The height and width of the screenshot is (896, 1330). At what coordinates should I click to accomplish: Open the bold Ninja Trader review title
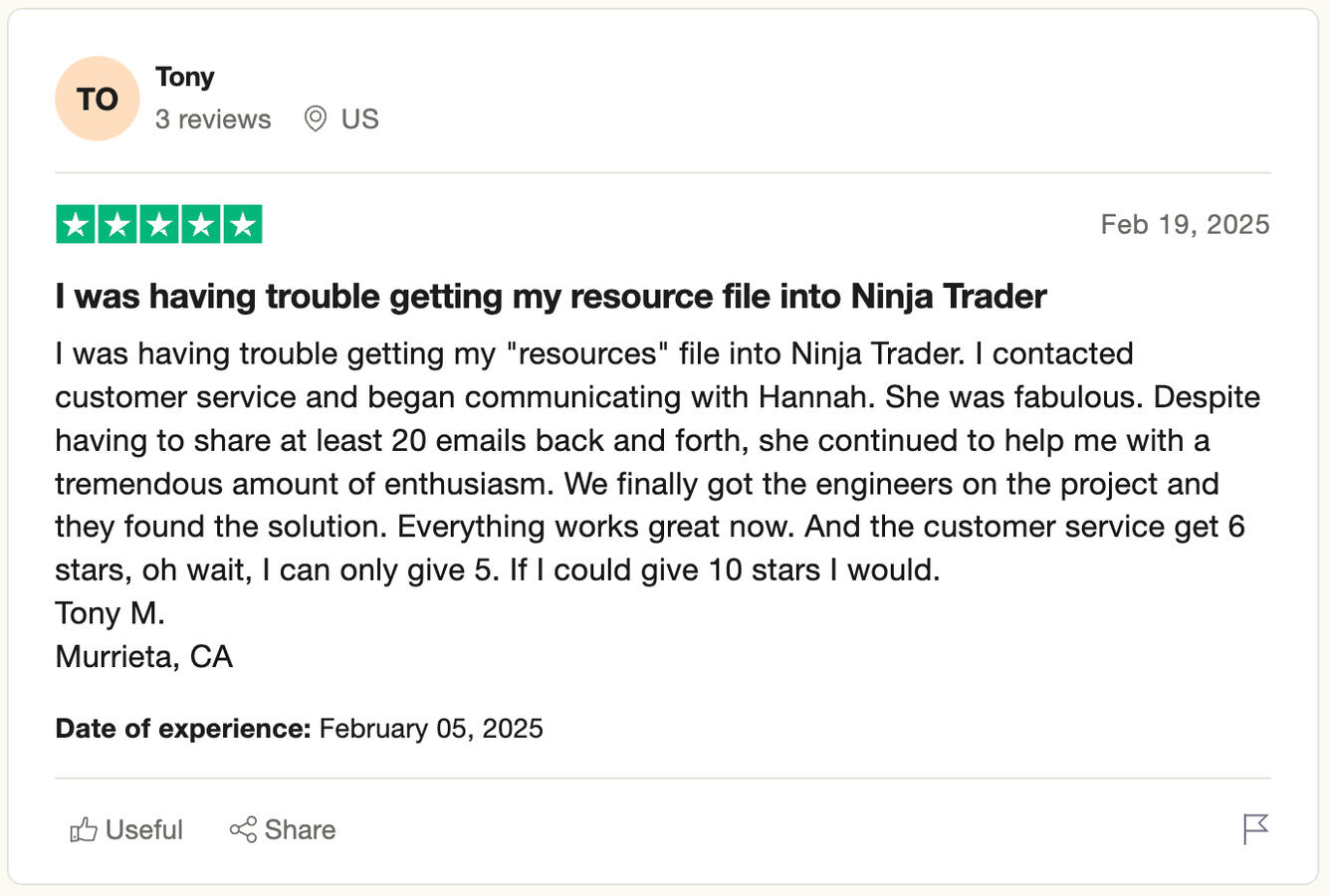point(551,296)
